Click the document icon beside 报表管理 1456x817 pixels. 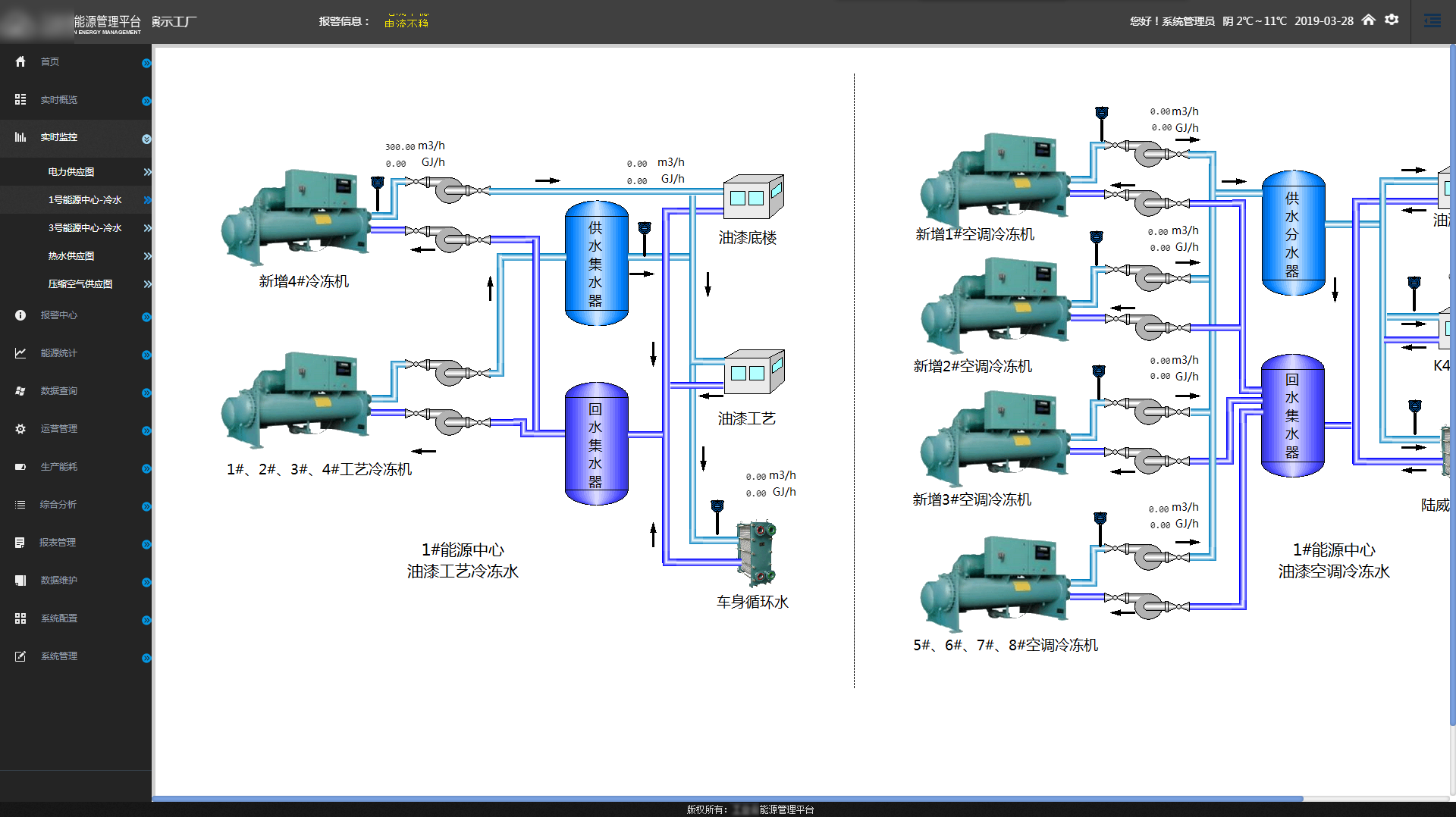click(x=20, y=543)
